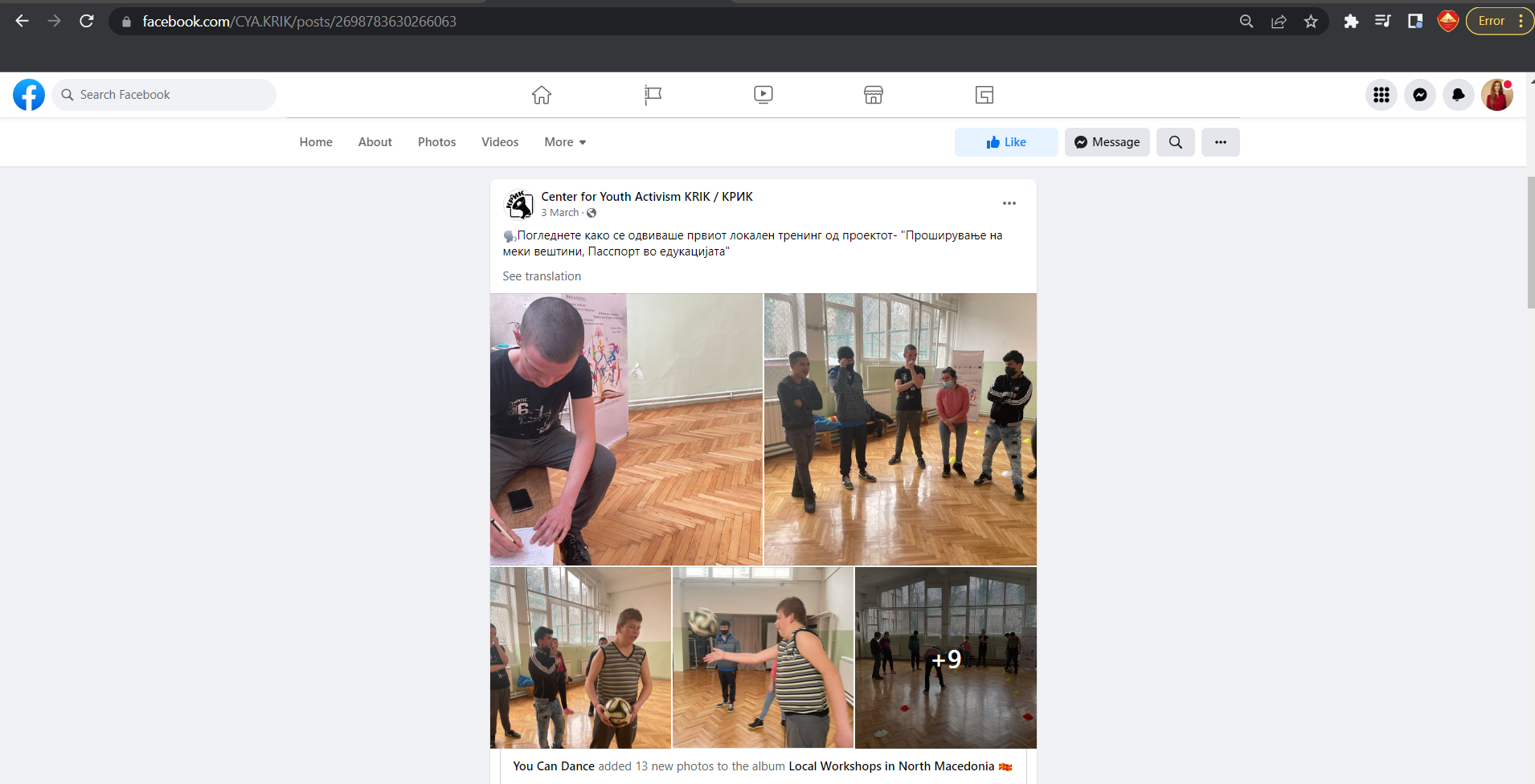Search within the page magnifier button
The image size is (1535, 784).
1176,142
